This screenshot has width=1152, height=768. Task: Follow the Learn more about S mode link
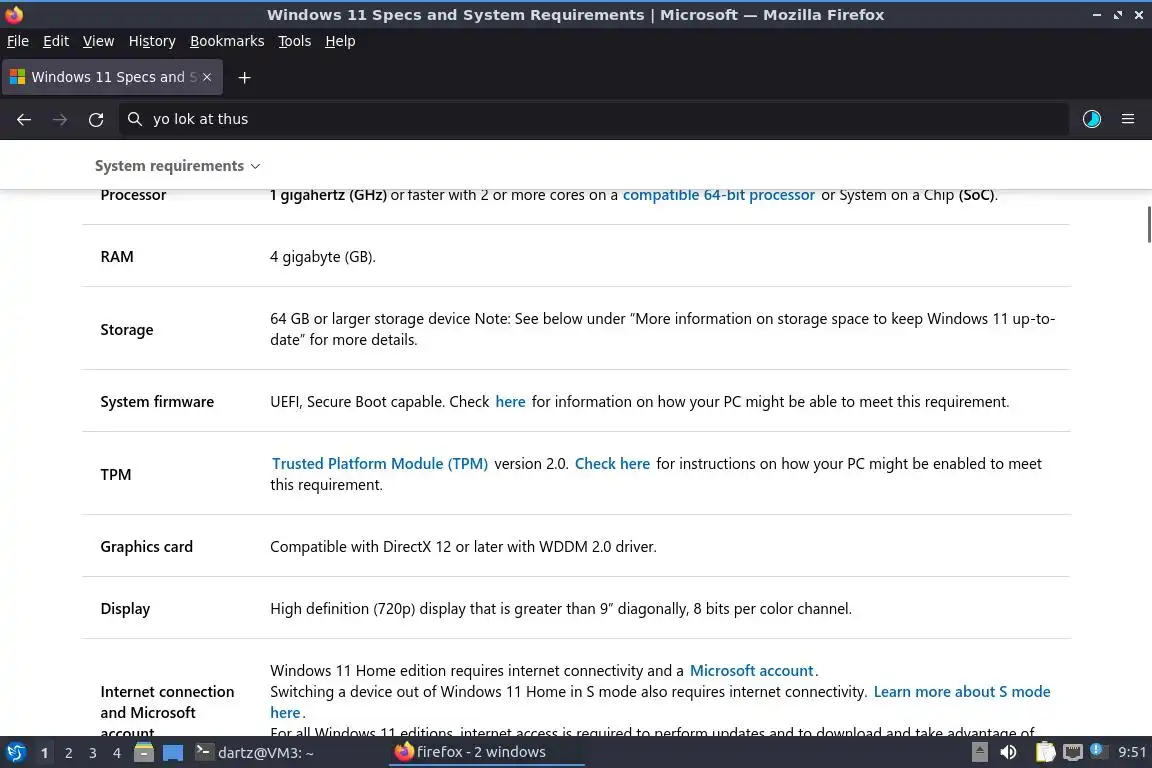tap(962, 692)
